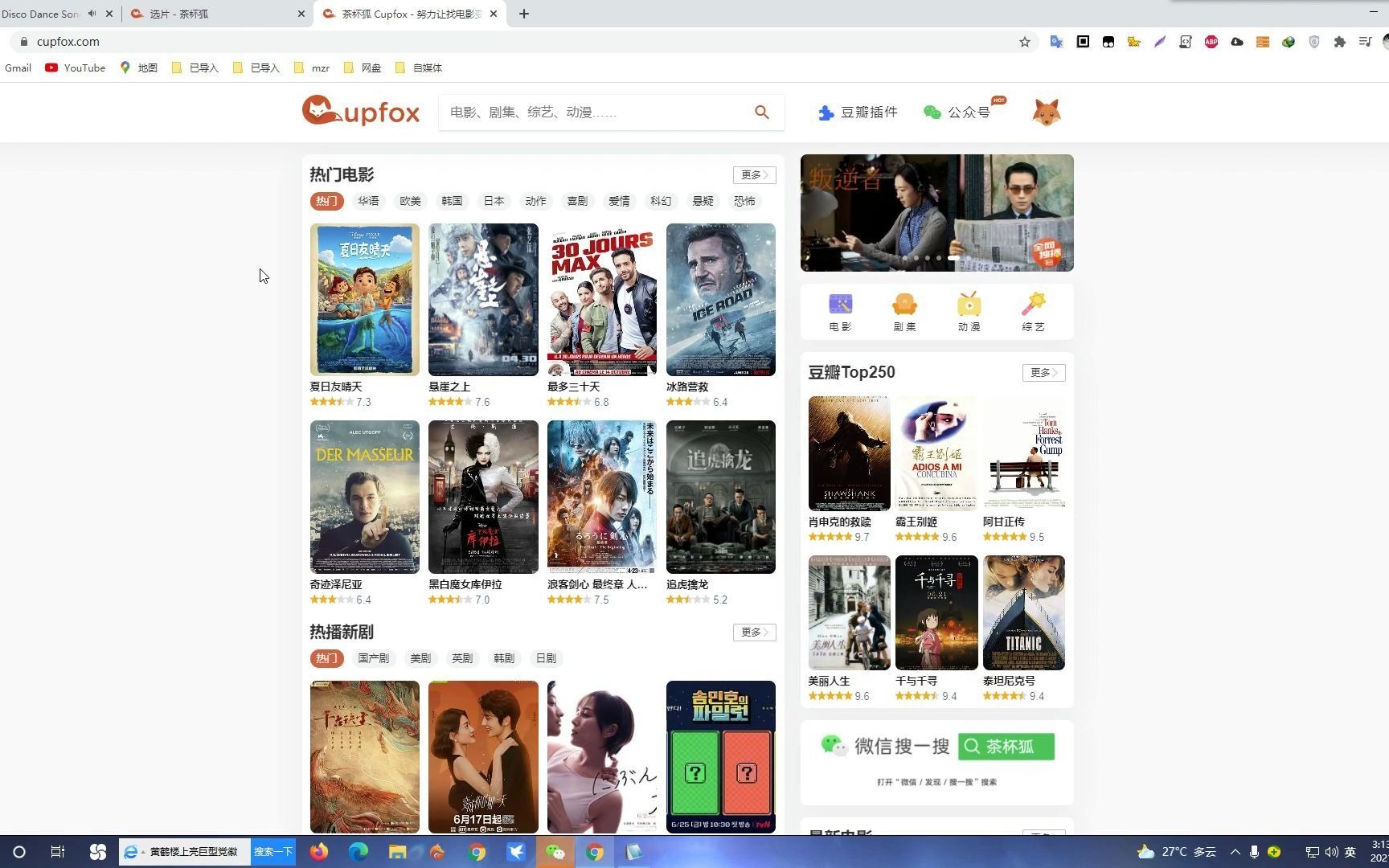Open WeChat from the taskbar
Image resolution: width=1389 pixels, height=868 pixels.
pyautogui.click(x=555, y=852)
